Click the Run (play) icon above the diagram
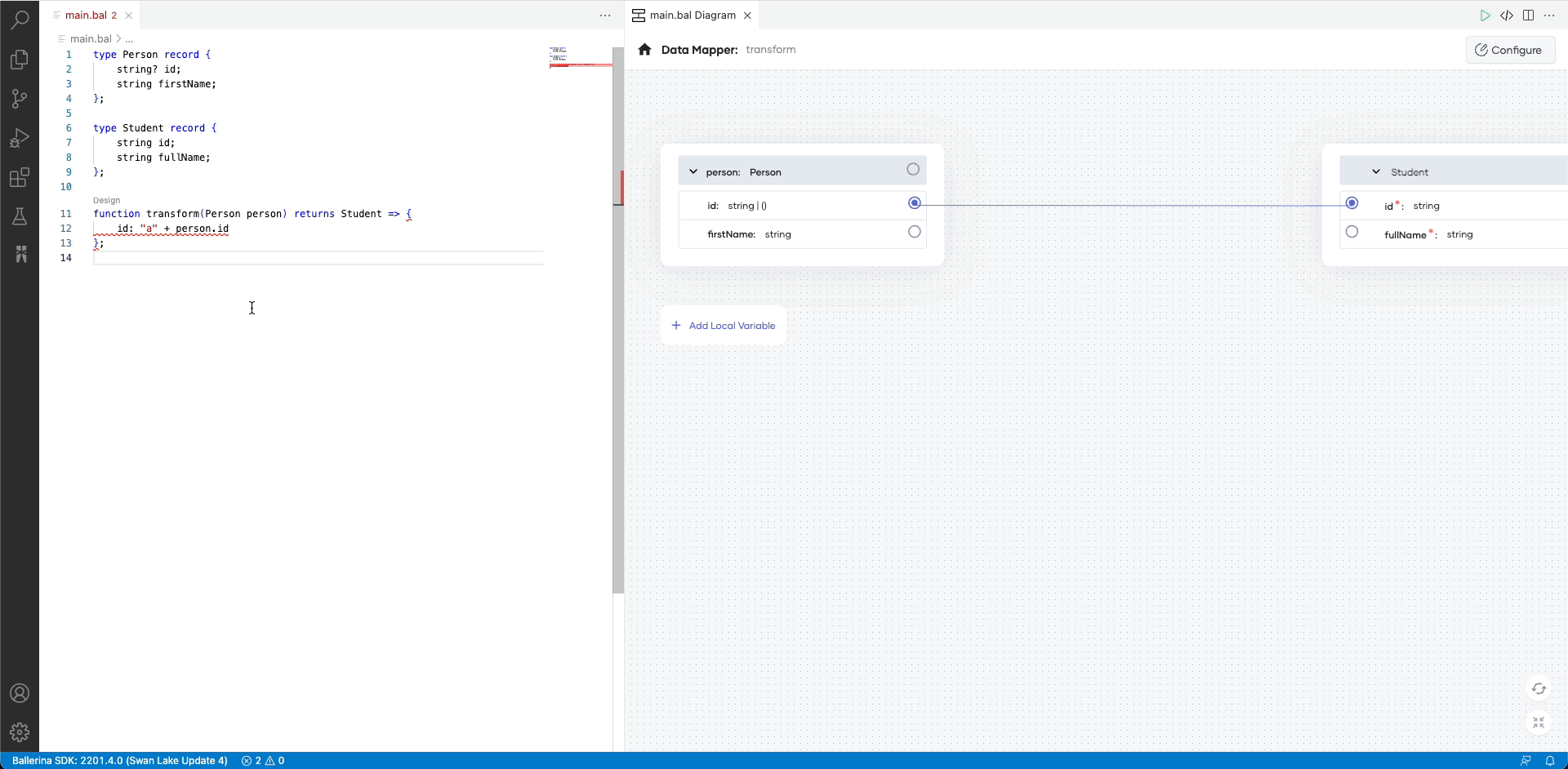The image size is (1568, 769). coord(1486,15)
